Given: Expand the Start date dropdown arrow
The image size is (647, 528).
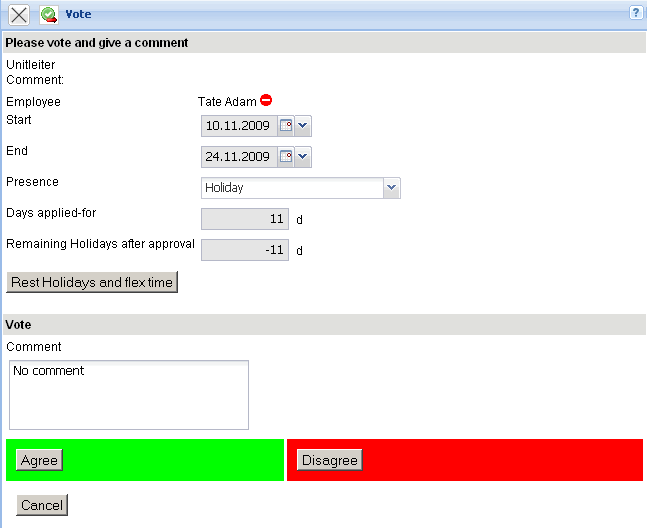Looking at the screenshot, I should (x=304, y=126).
